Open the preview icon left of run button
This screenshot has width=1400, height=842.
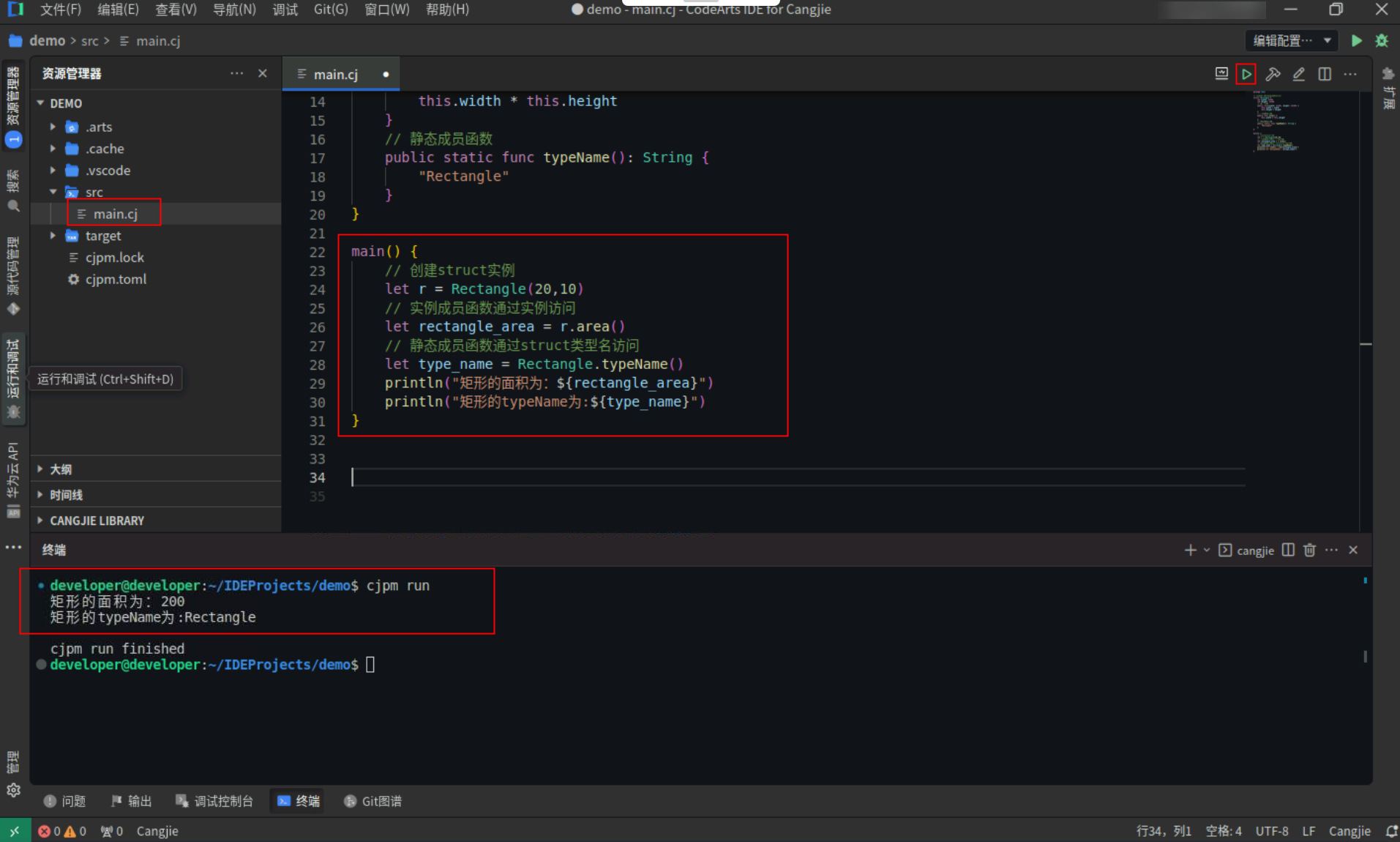[x=1221, y=74]
